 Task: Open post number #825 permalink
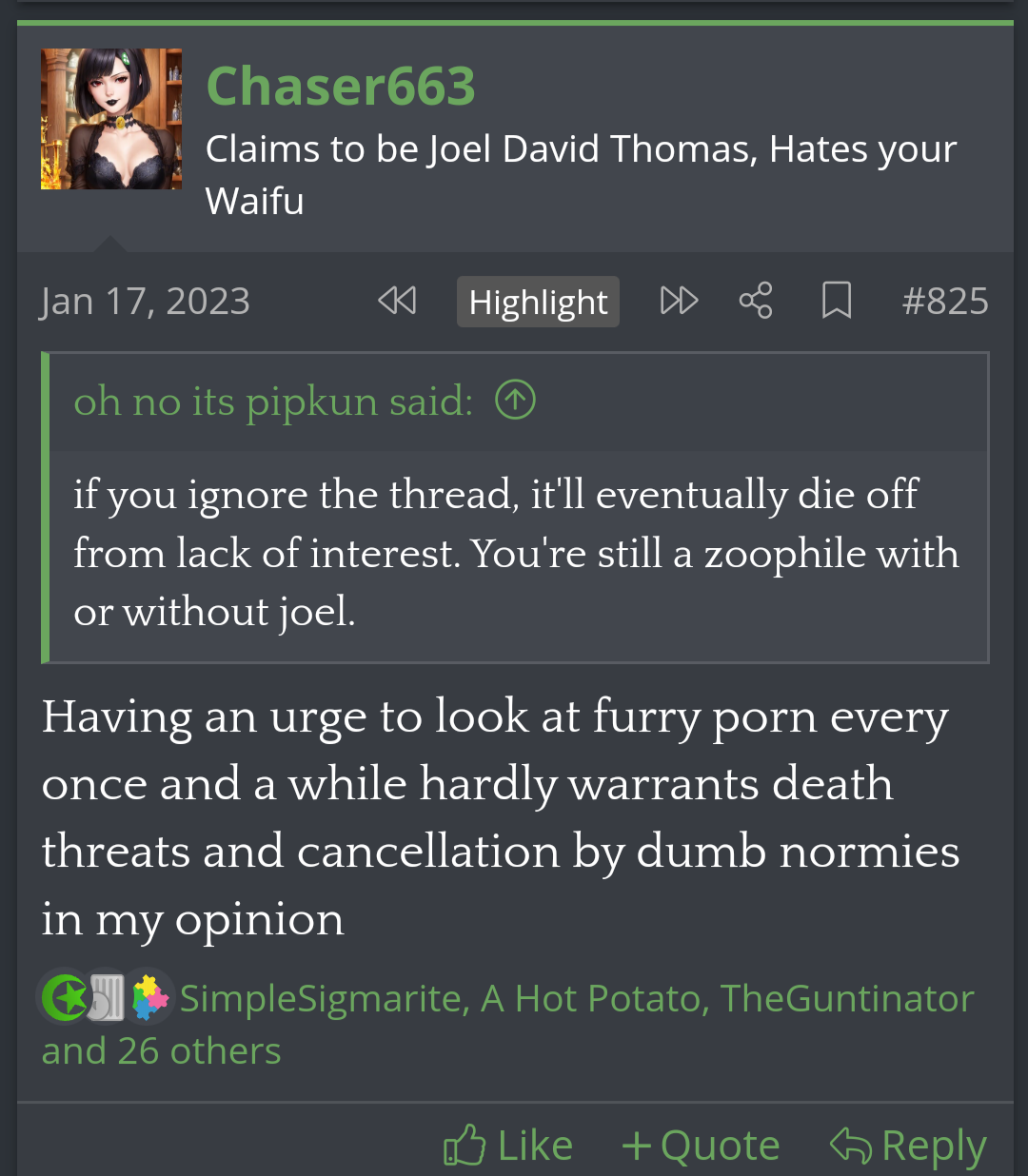[945, 301]
